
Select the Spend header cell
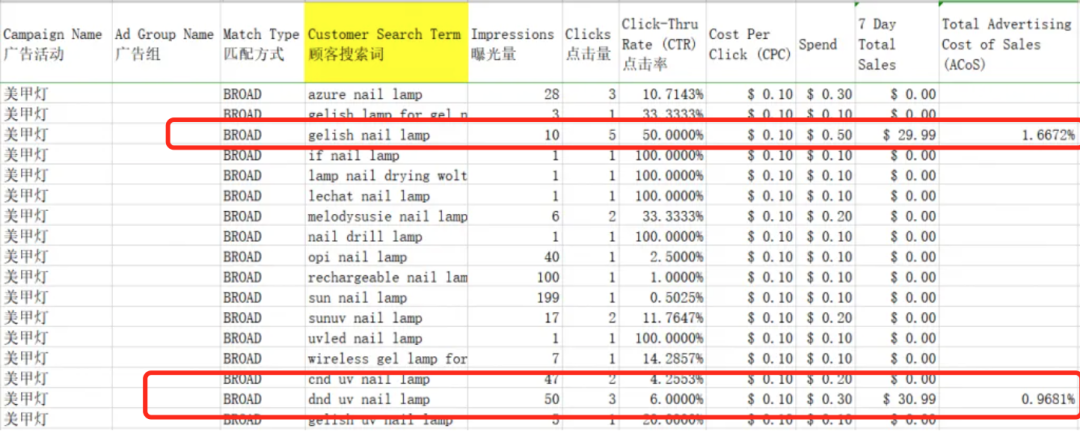pos(825,43)
